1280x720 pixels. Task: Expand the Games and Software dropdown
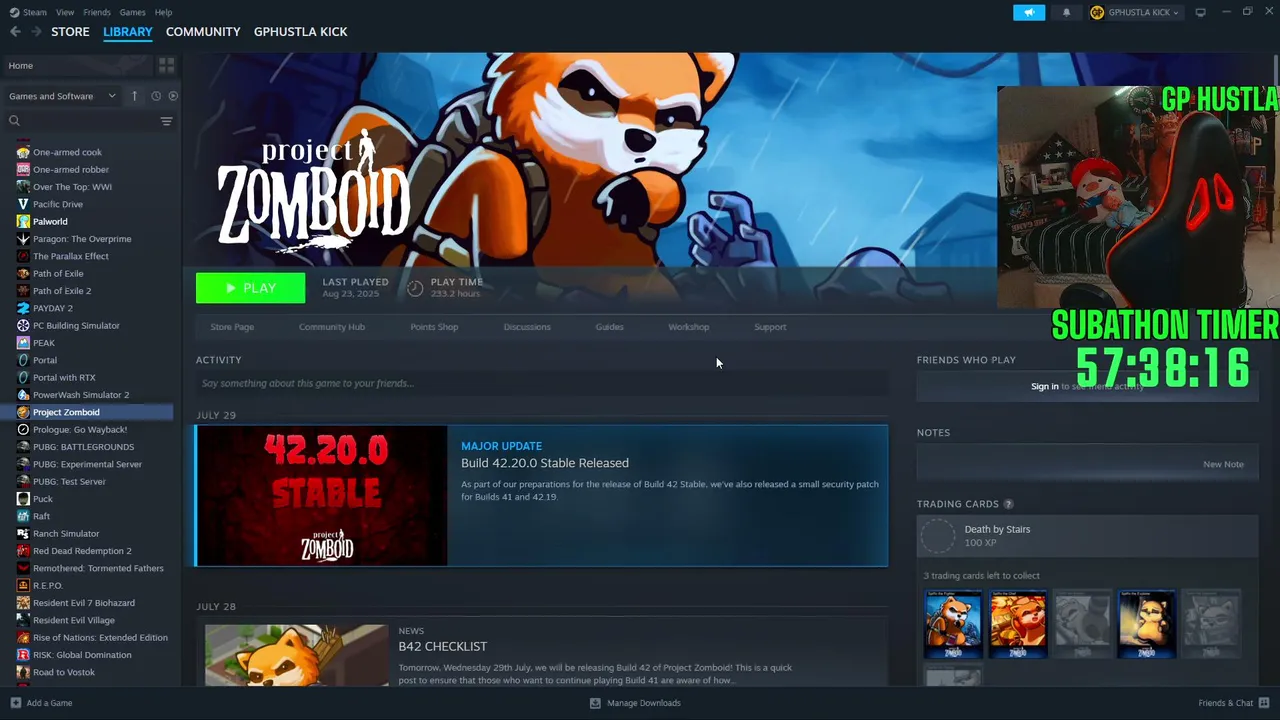pos(112,96)
